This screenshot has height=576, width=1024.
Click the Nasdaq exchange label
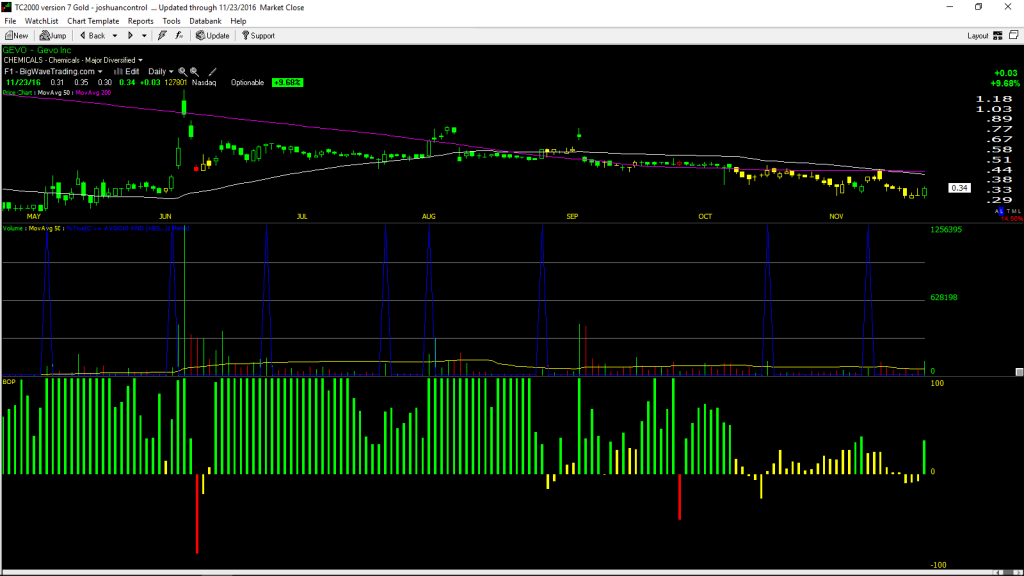204,83
